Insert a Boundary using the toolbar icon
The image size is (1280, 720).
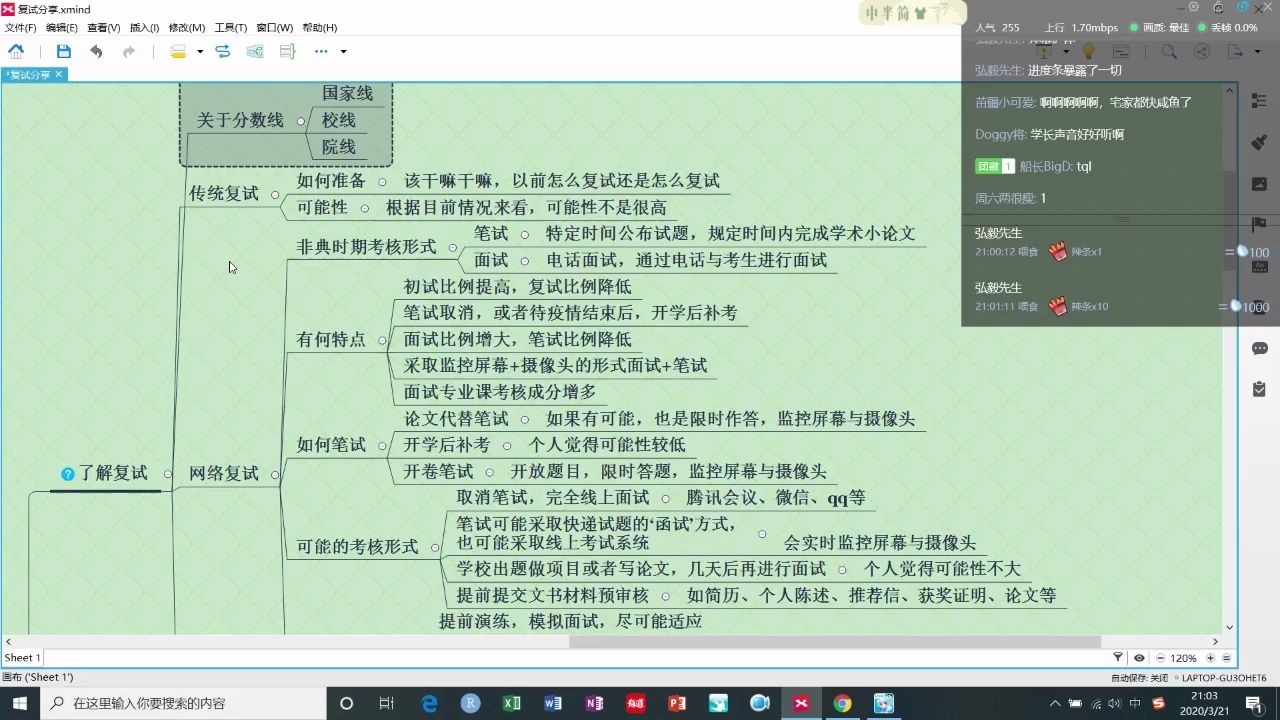pyautogui.click(x=255, y=52)
